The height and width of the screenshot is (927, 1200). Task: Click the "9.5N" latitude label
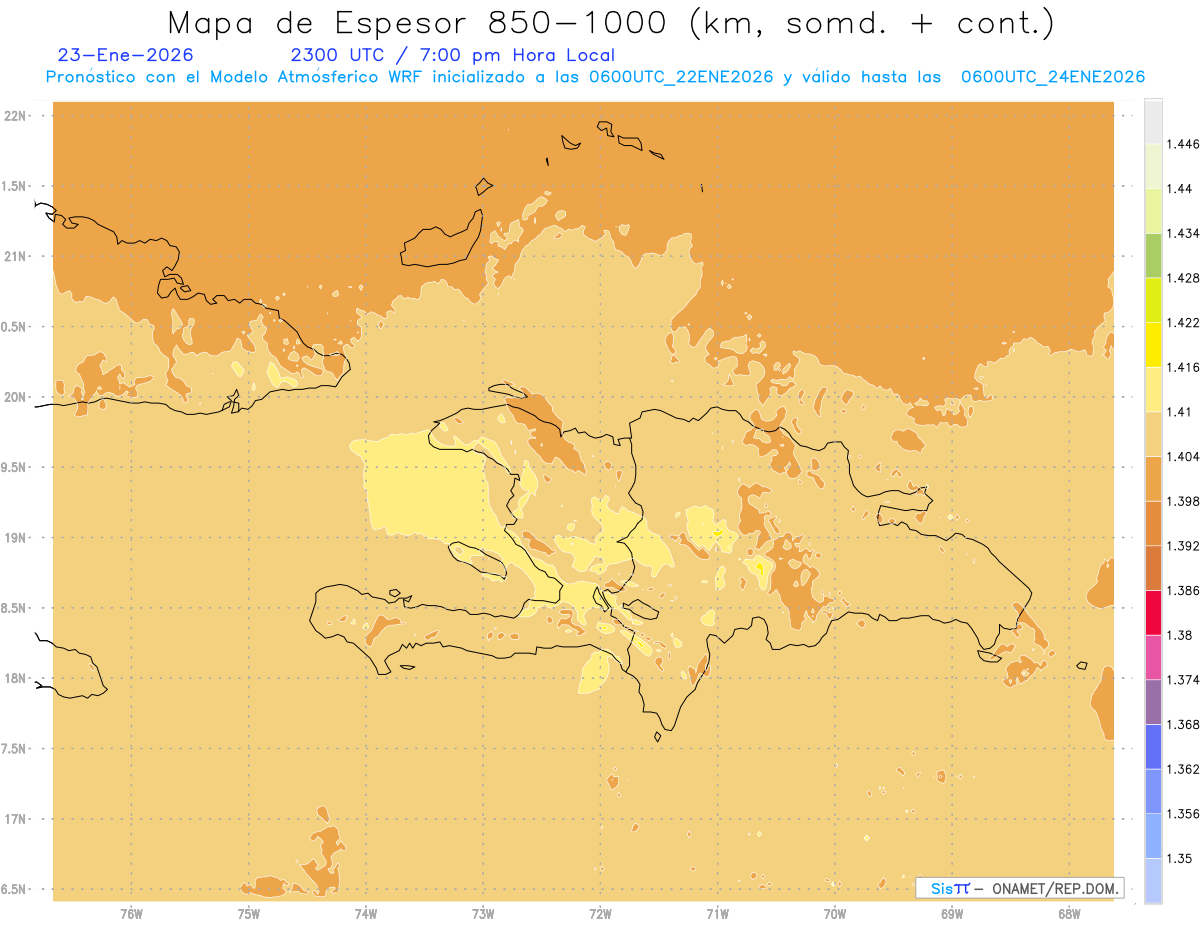point(15,468)
